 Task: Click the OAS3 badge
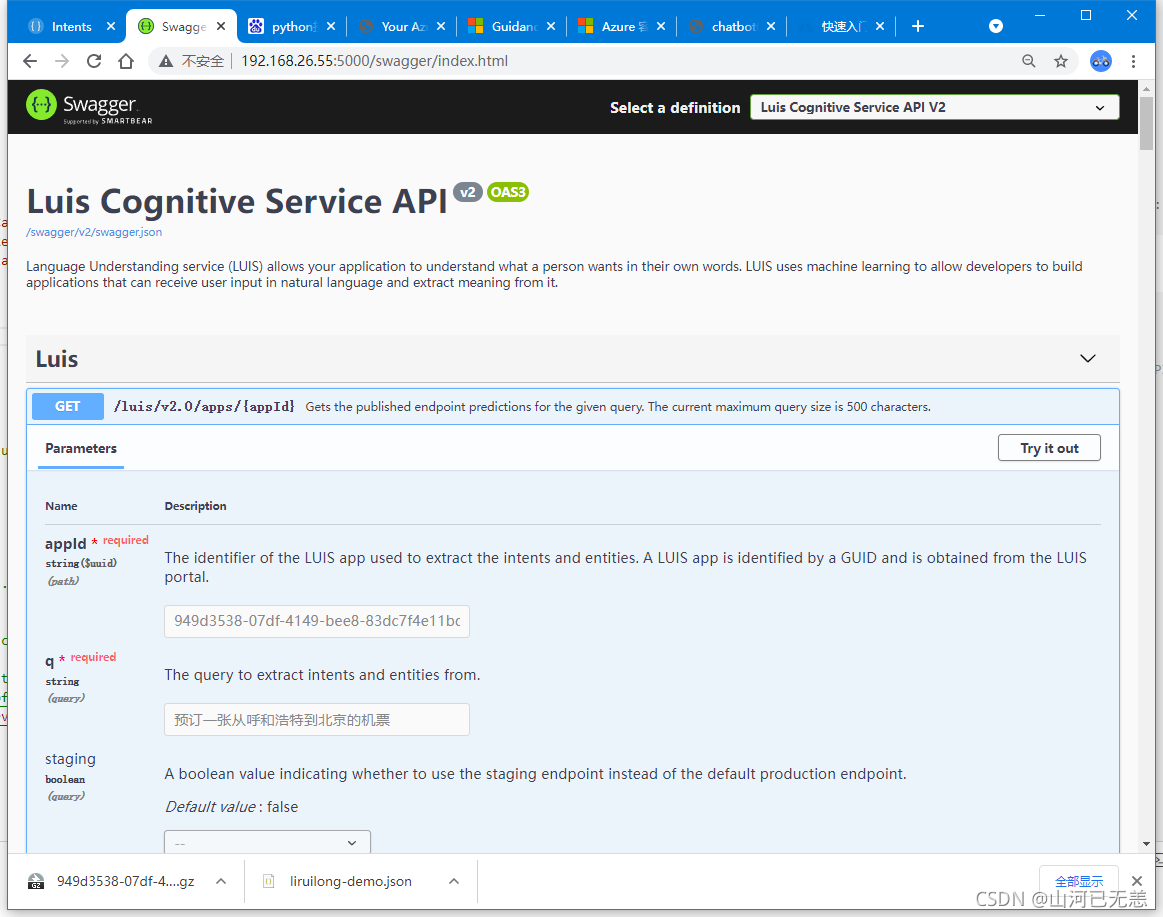pos(508,192)
